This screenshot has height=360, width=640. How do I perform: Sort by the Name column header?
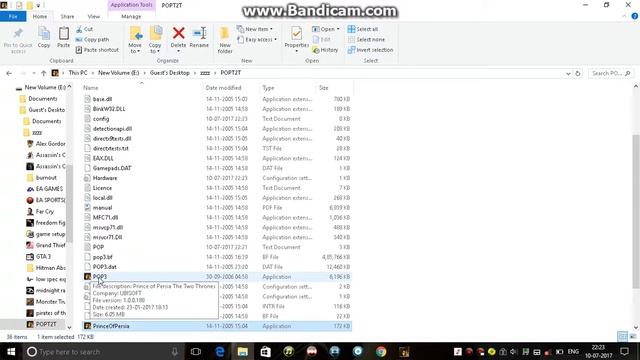(91, 88)
